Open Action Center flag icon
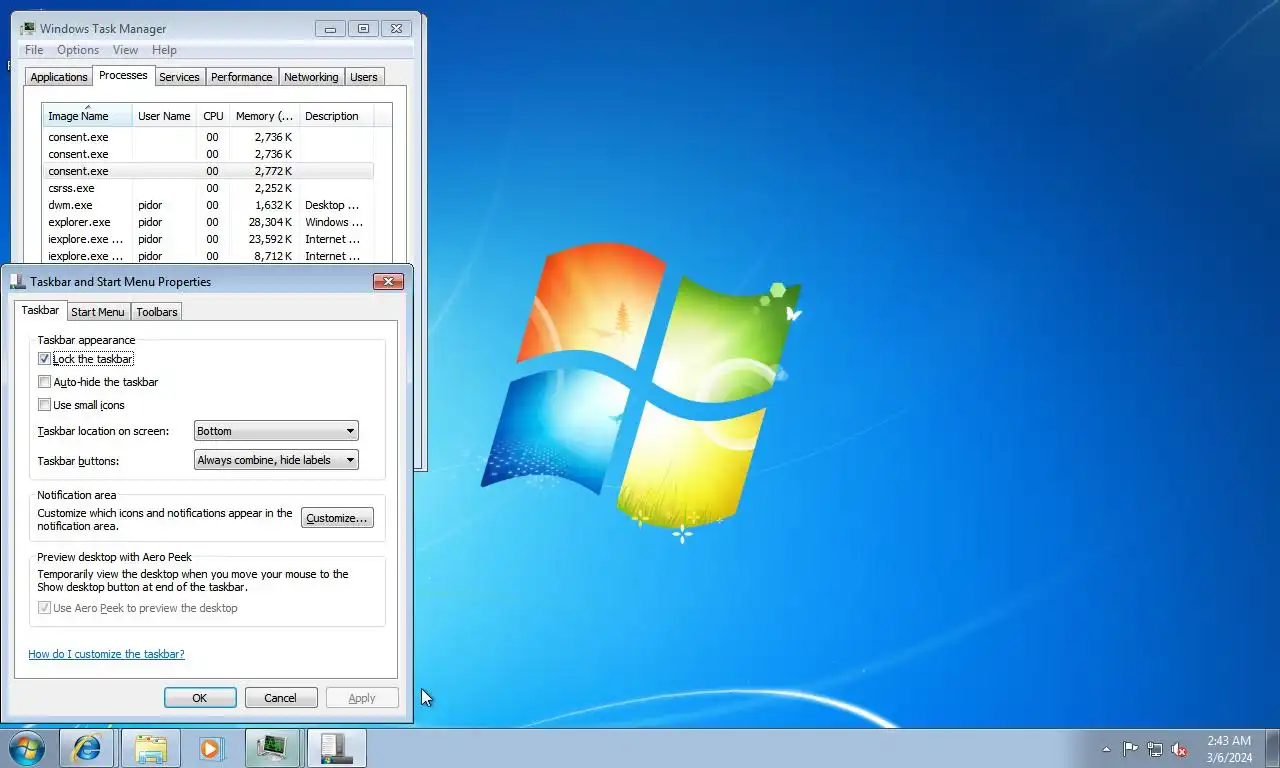 (x=1130, y=749)
